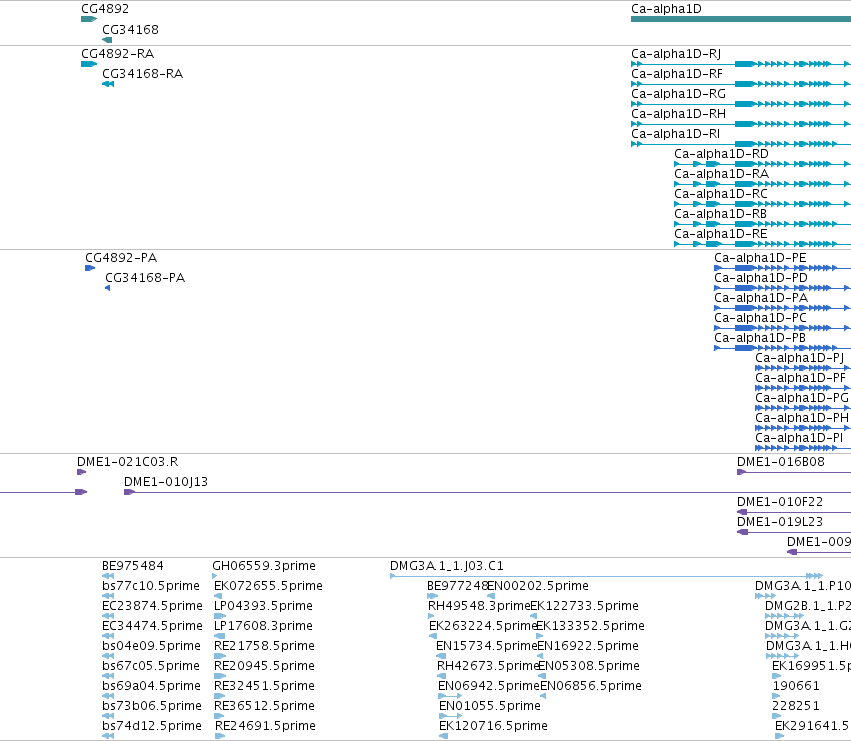Click the bs67c05.5prime EST label
This screenshot has height=741, width=851.
point(151,667)
